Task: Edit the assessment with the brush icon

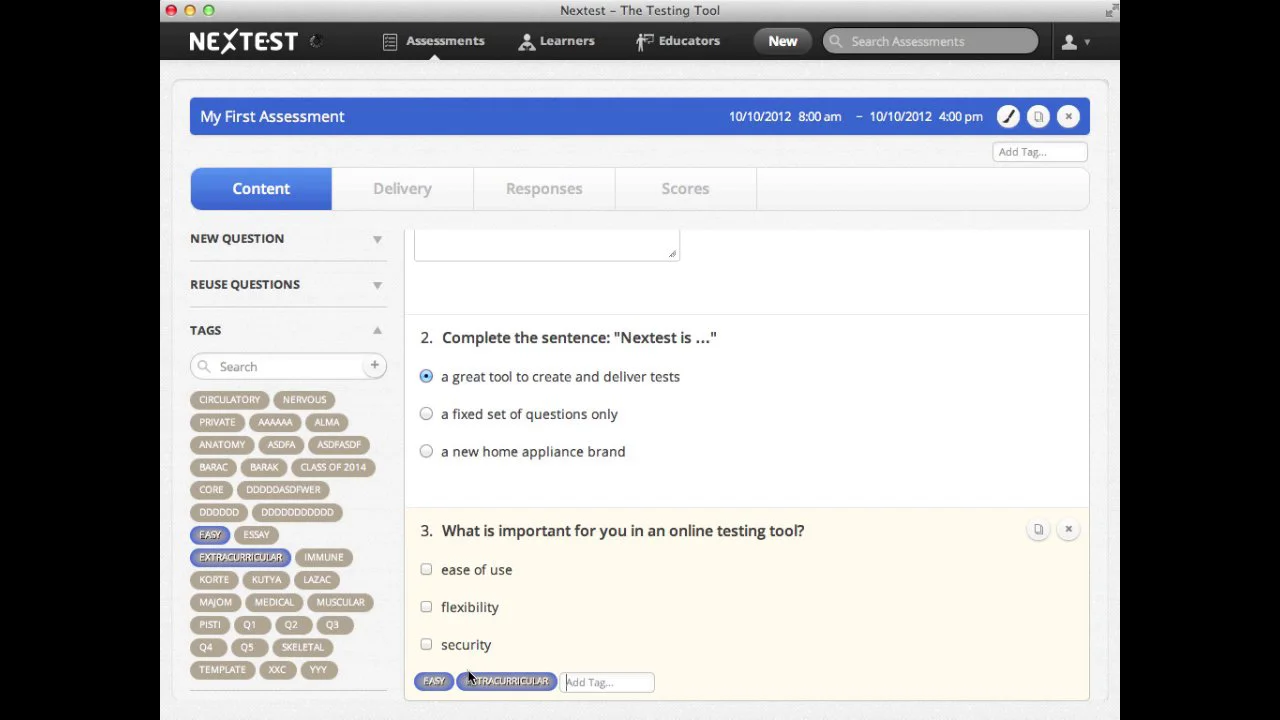Action: click(1008, 117)
